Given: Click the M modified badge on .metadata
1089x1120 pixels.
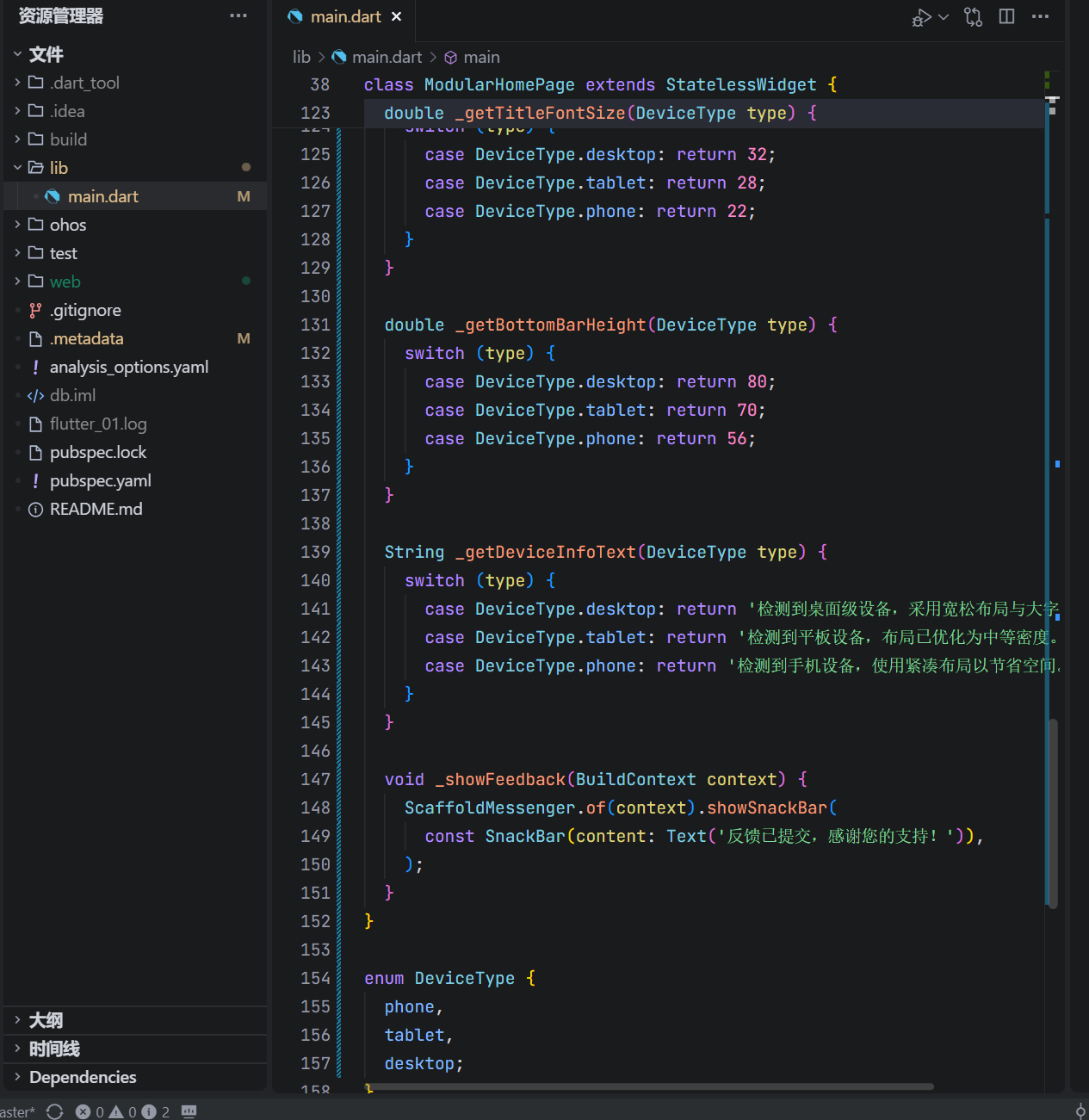Looking at the screenshot, I should [x=244, y=338].
